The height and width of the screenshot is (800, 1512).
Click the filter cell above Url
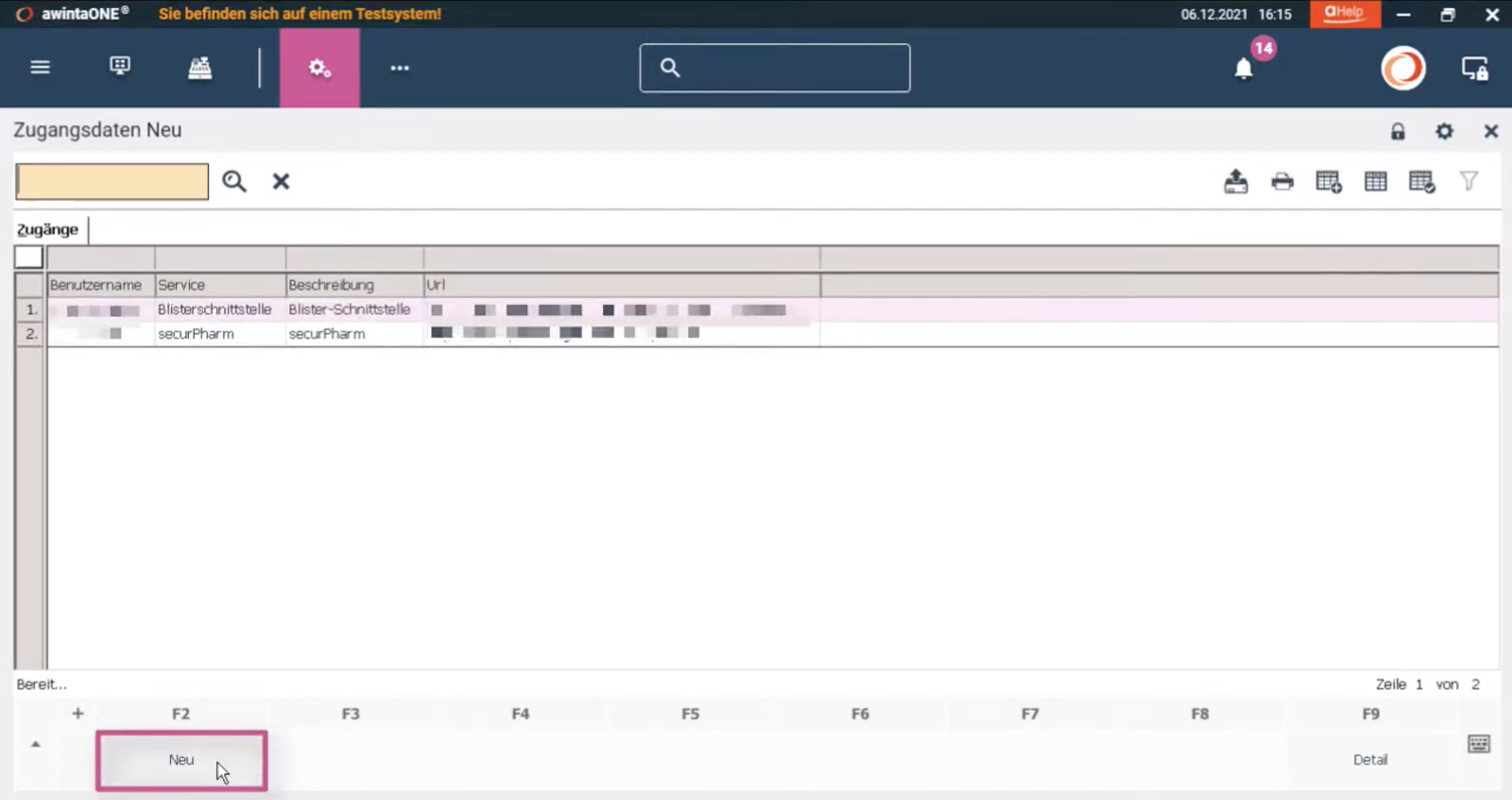(622, 258)
